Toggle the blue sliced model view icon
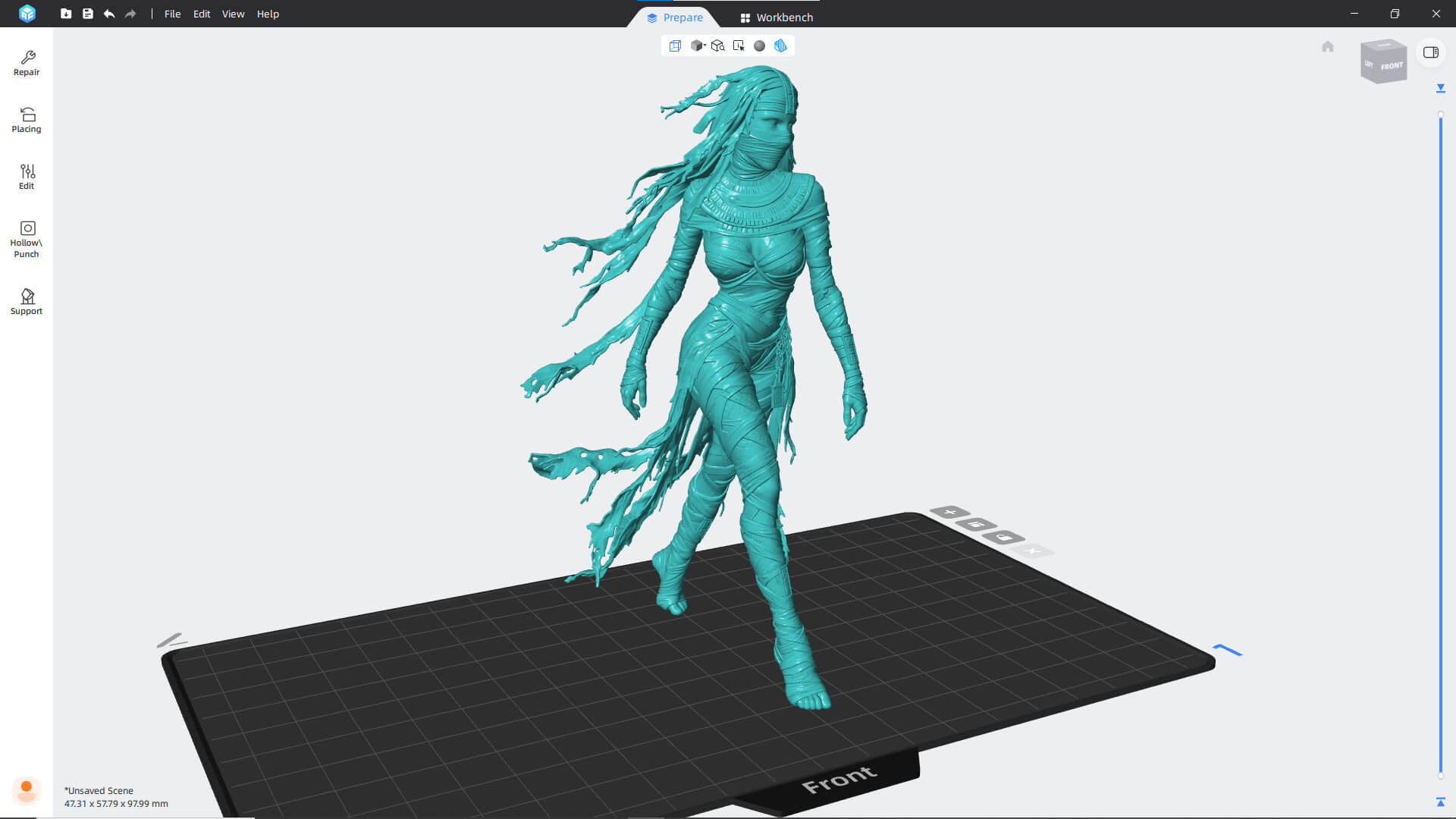Screen dimensions: 1456x819 [780, 45]
